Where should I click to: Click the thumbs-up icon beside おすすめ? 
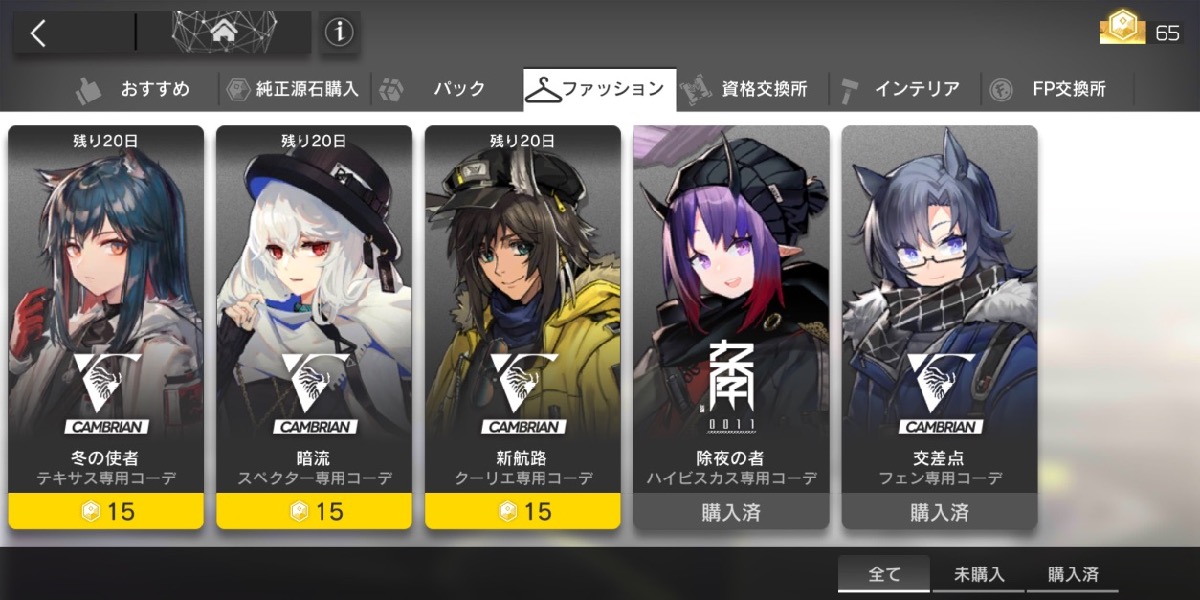click(x=89, y=90)
